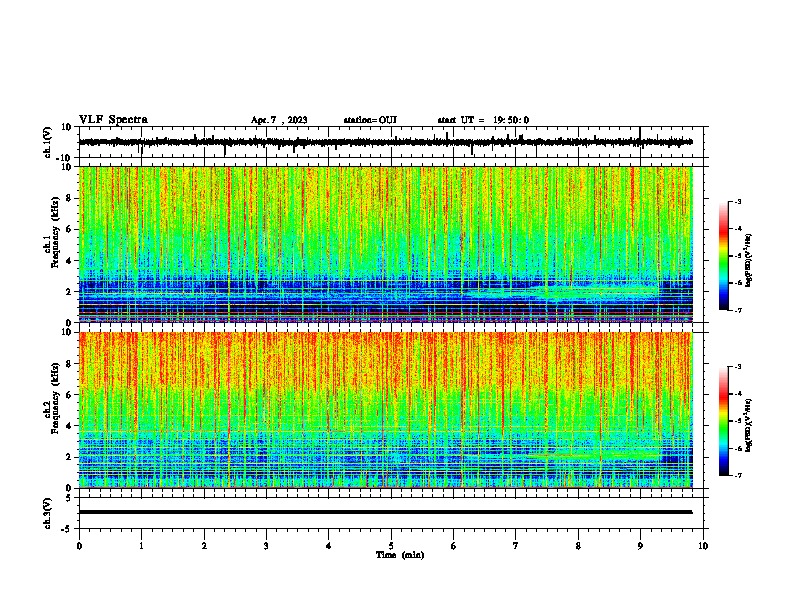
Task: Click the ch.1 spectrogram color scale bar
Action: (x=723, y=256)
